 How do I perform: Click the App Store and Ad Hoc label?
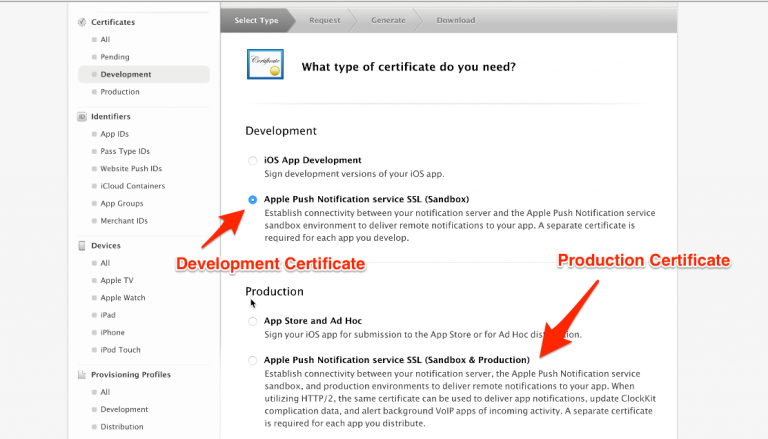[313, 321]
